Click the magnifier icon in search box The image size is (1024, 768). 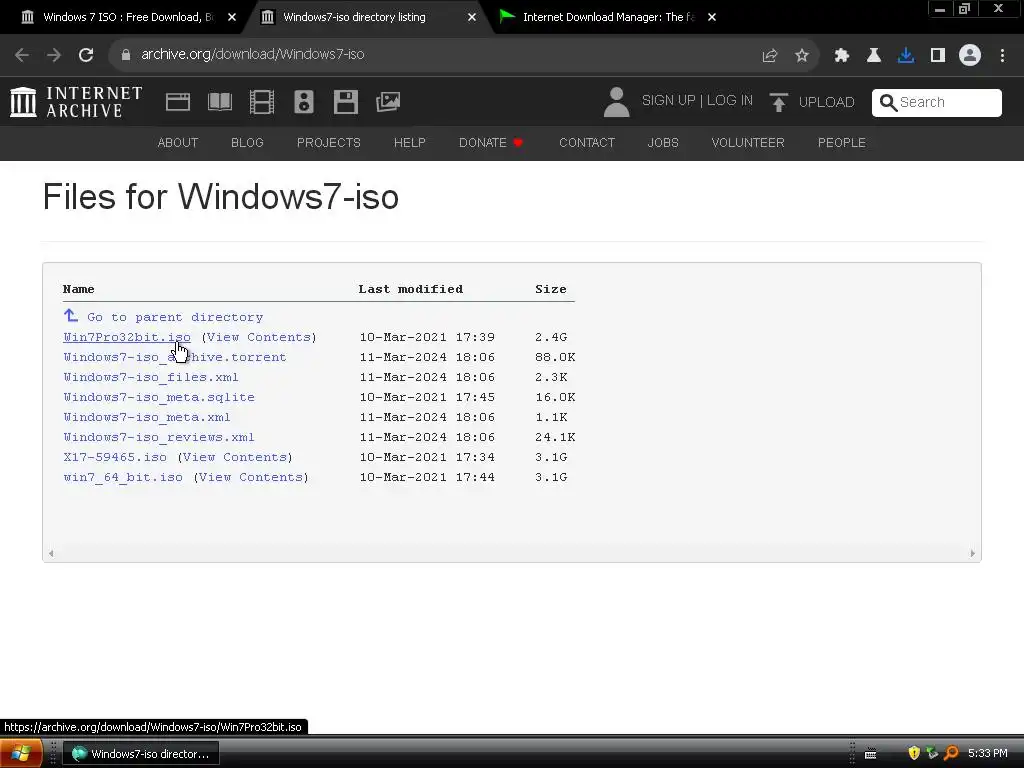coord(888,103)
